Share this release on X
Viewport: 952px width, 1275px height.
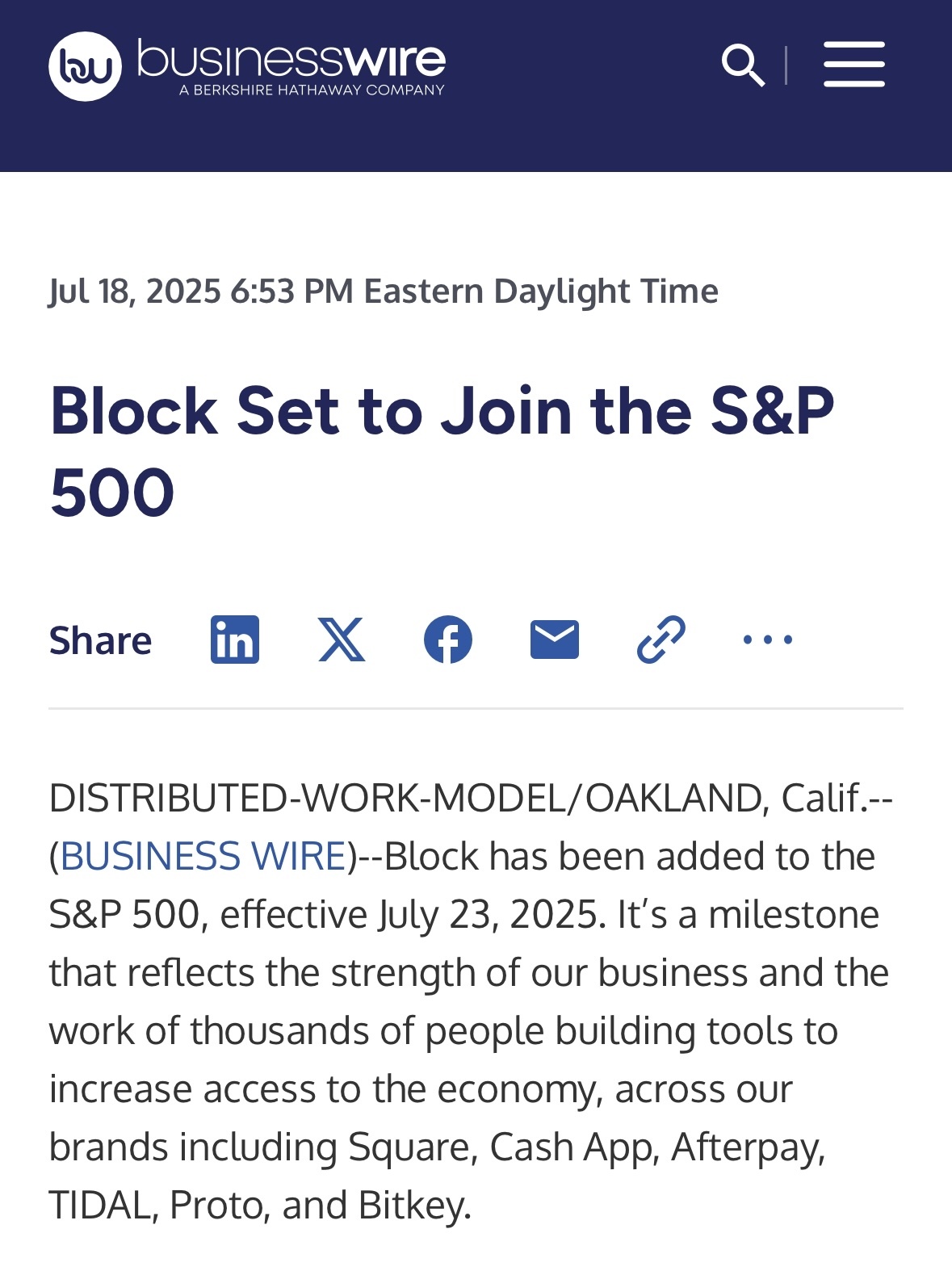tap(342, 640)
